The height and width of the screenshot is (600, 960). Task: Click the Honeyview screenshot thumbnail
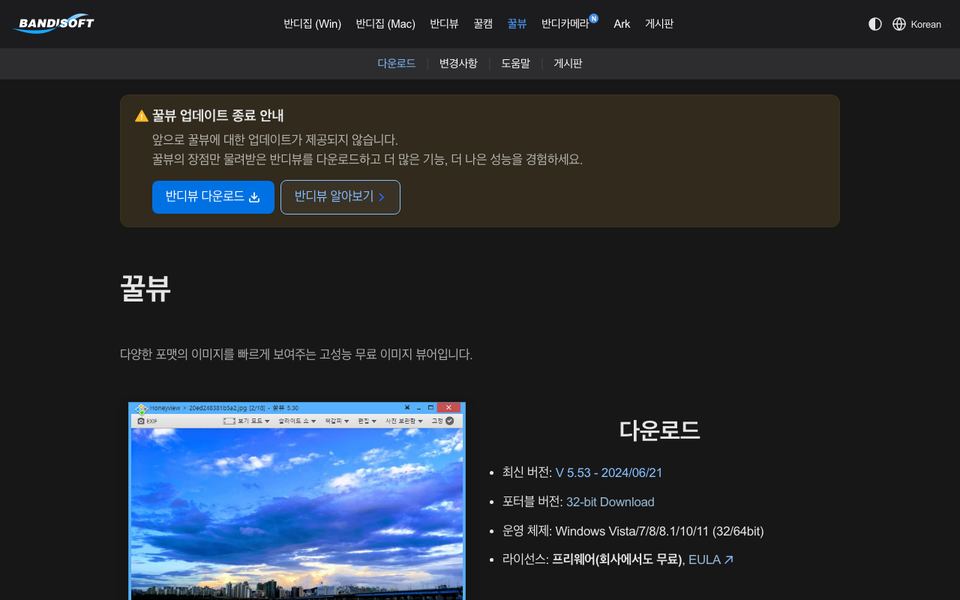tap(297, 501)
